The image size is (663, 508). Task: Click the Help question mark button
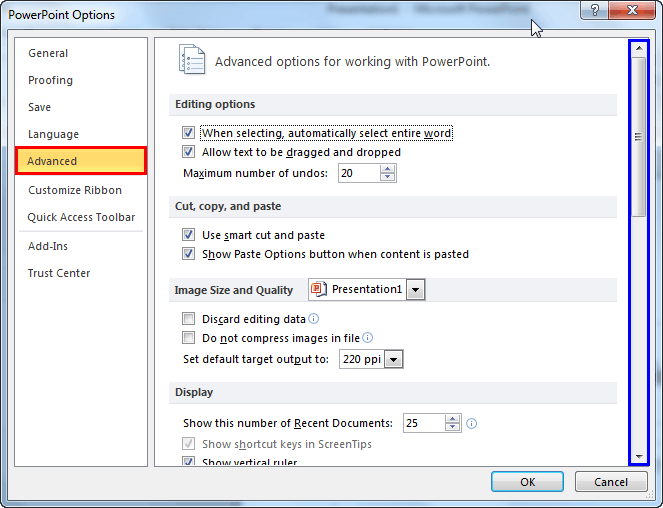click(x=595, y=10)
